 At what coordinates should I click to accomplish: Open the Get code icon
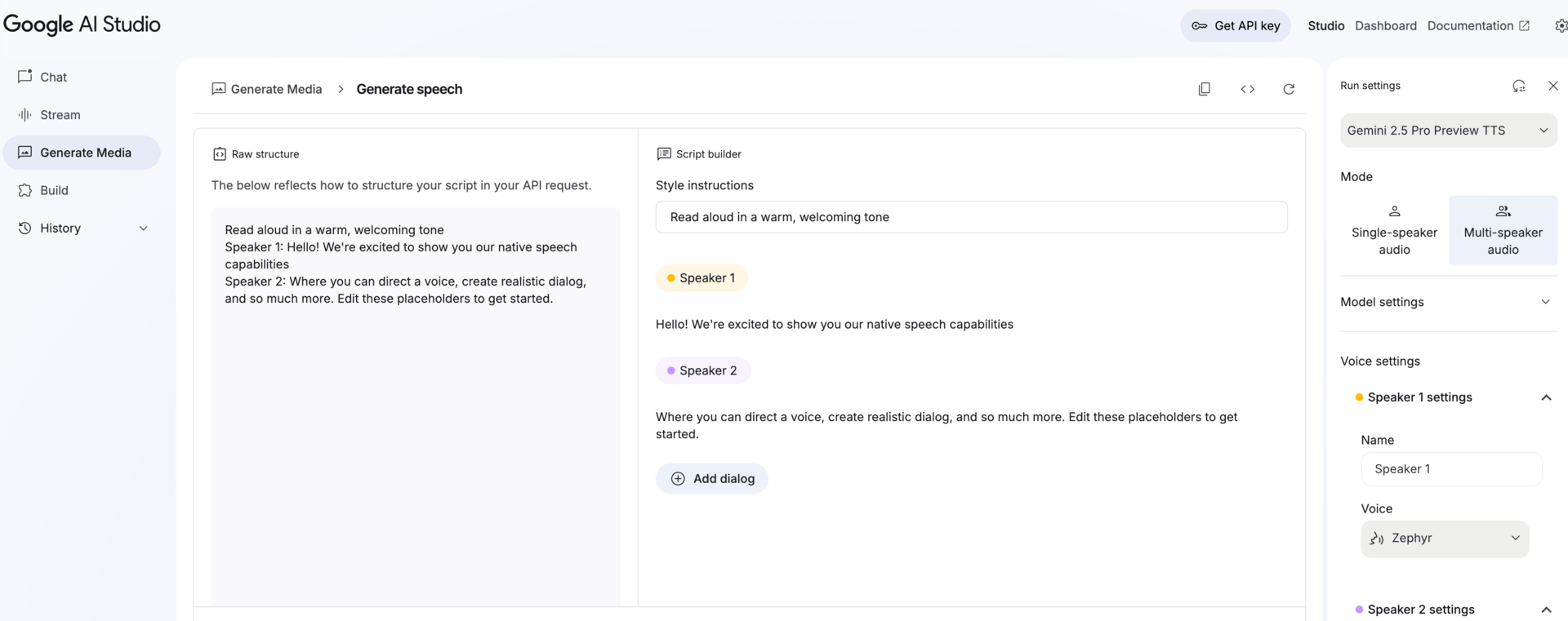click(x=1247, y=89)
